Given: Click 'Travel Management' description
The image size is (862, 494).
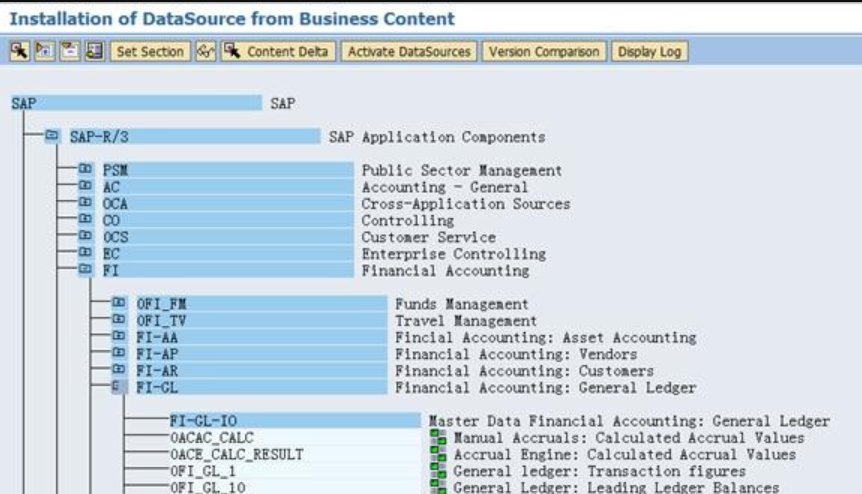Looking at the screenshot, I should 466,320.
